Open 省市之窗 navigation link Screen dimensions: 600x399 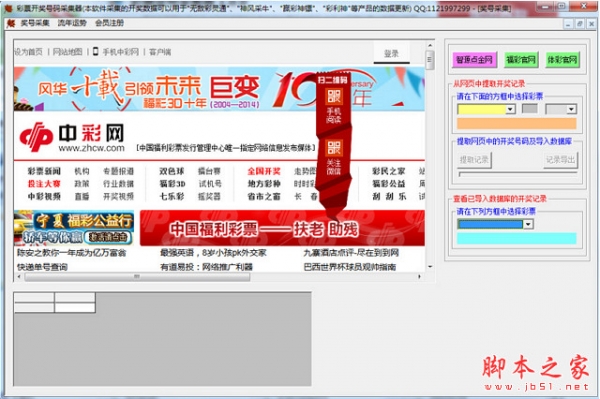point(264,197)
